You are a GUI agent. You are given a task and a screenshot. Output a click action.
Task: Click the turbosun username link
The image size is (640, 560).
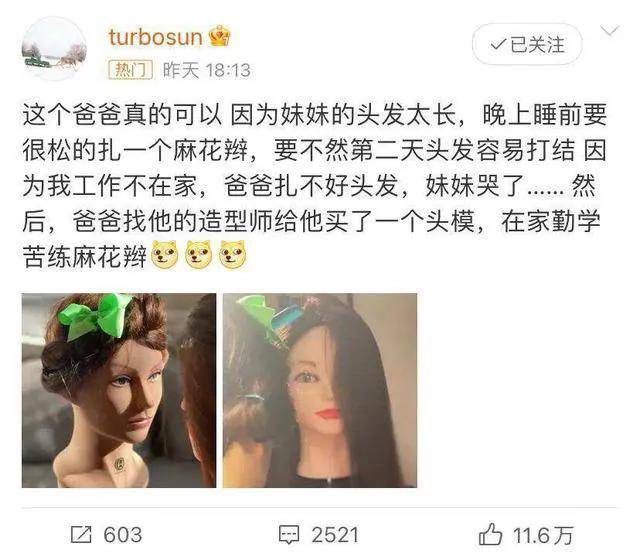[156, 37]
